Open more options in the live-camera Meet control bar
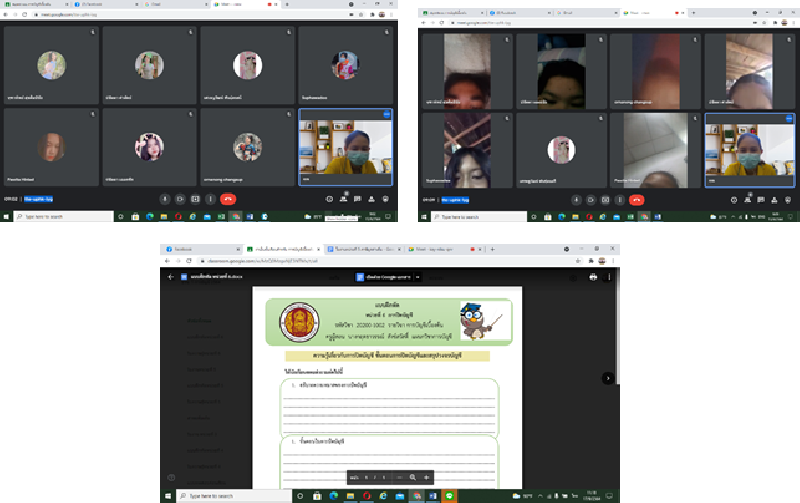Image resolution: width=800 pixels, height=503 pixels. pyautogui.click(x=621, y=199)
